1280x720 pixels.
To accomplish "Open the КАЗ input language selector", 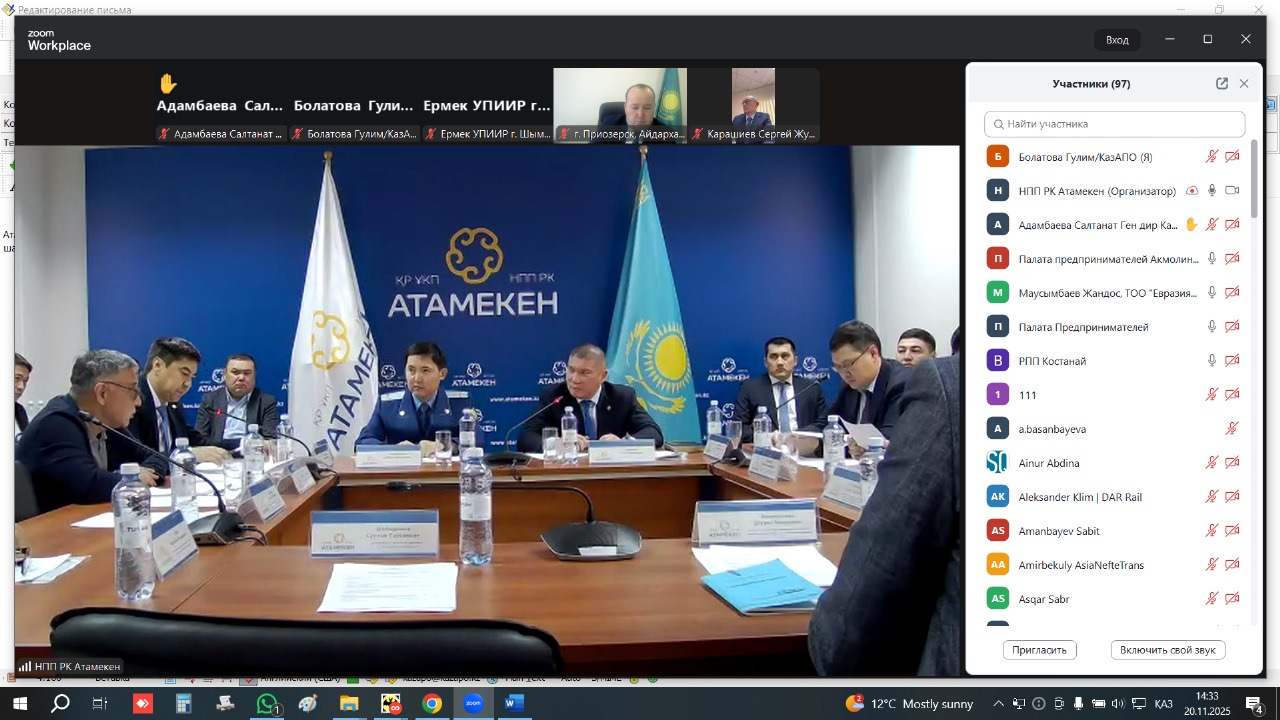I will click(x=1164, y=704).
